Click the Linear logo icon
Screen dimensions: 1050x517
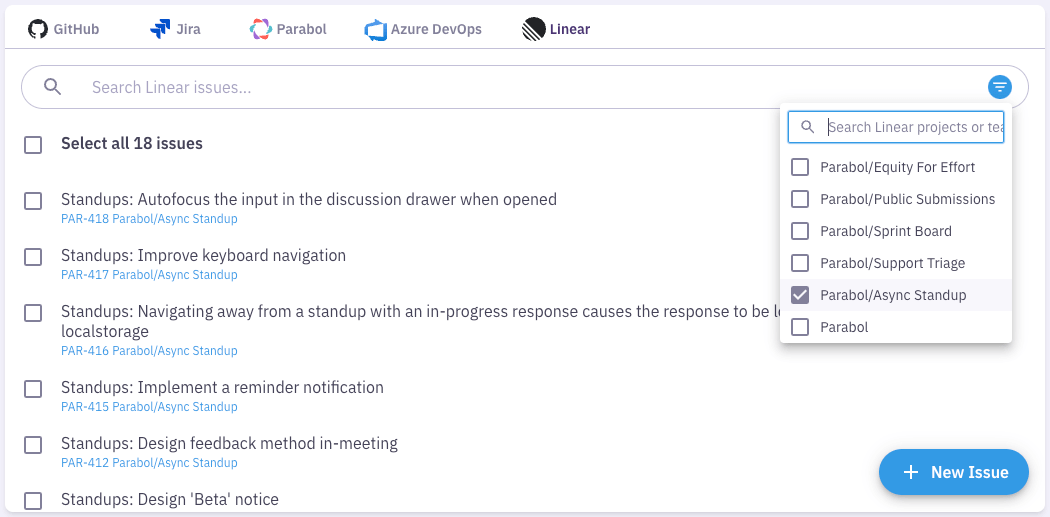click(x=533, y=29)
